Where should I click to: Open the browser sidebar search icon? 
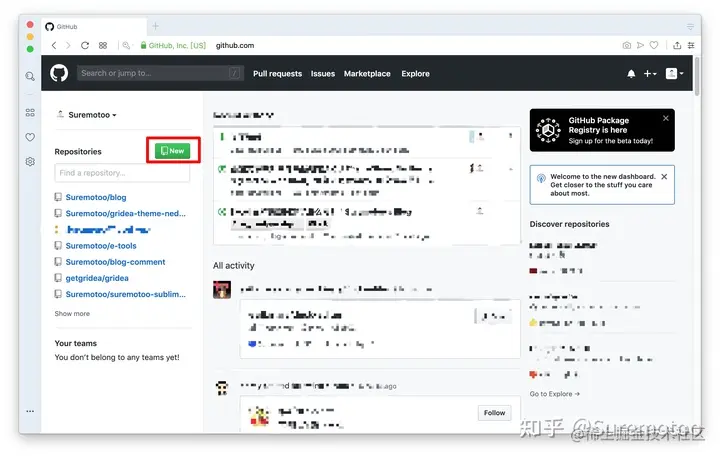30,76
